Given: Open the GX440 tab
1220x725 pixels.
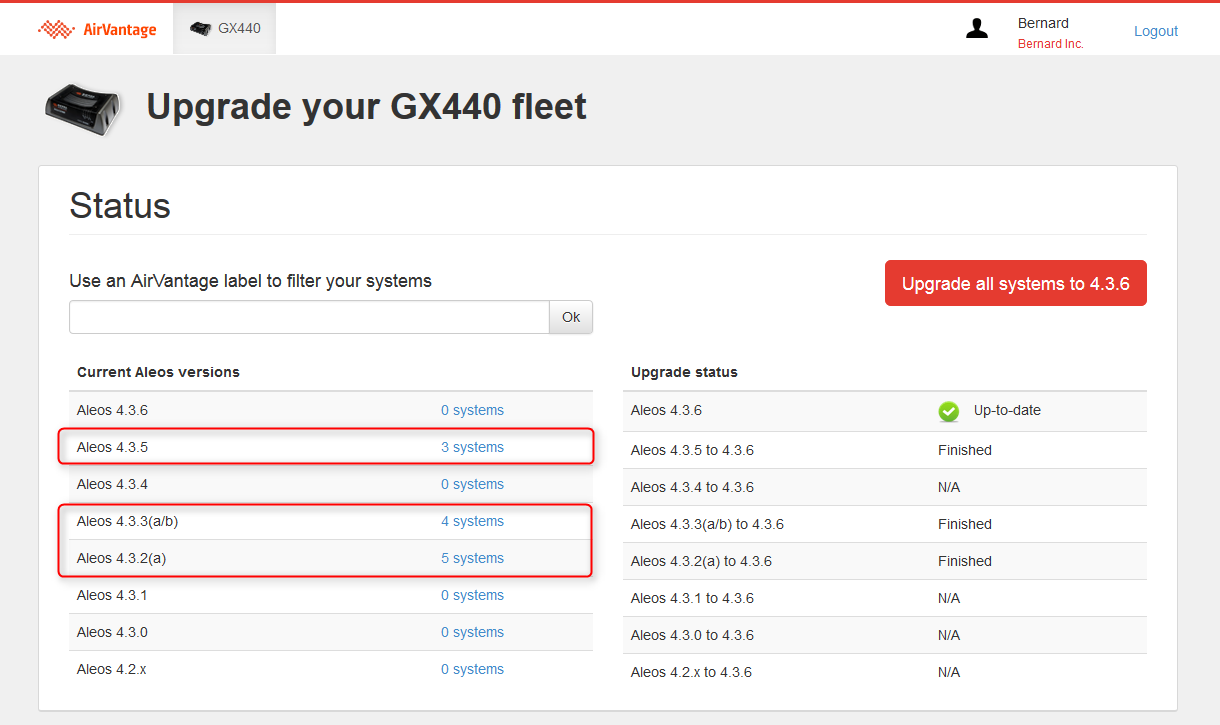Looking at the screenshot, I should pyautogui.click(x=225, y=29).
